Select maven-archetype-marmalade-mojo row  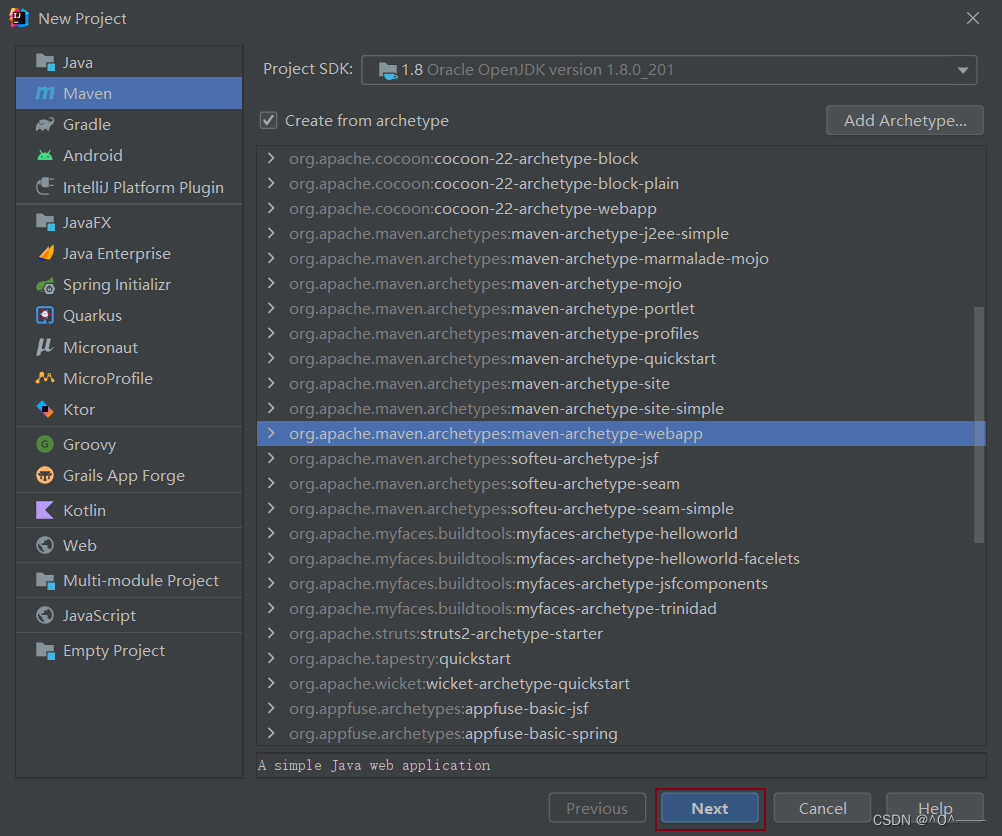coord(620,258)
